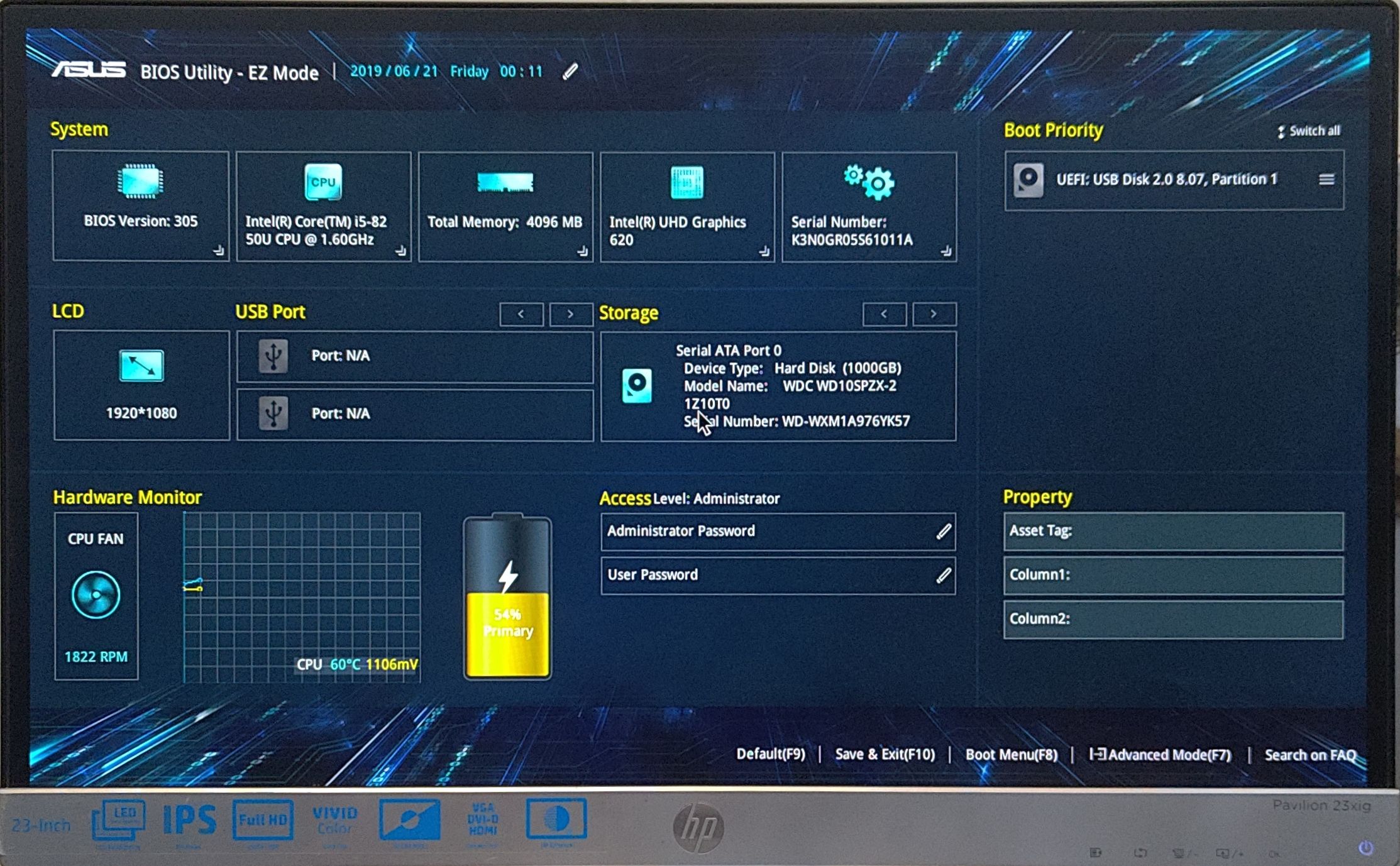Click the CPU fan icon
The image size is (1400, 866).
tap(96, 595)
